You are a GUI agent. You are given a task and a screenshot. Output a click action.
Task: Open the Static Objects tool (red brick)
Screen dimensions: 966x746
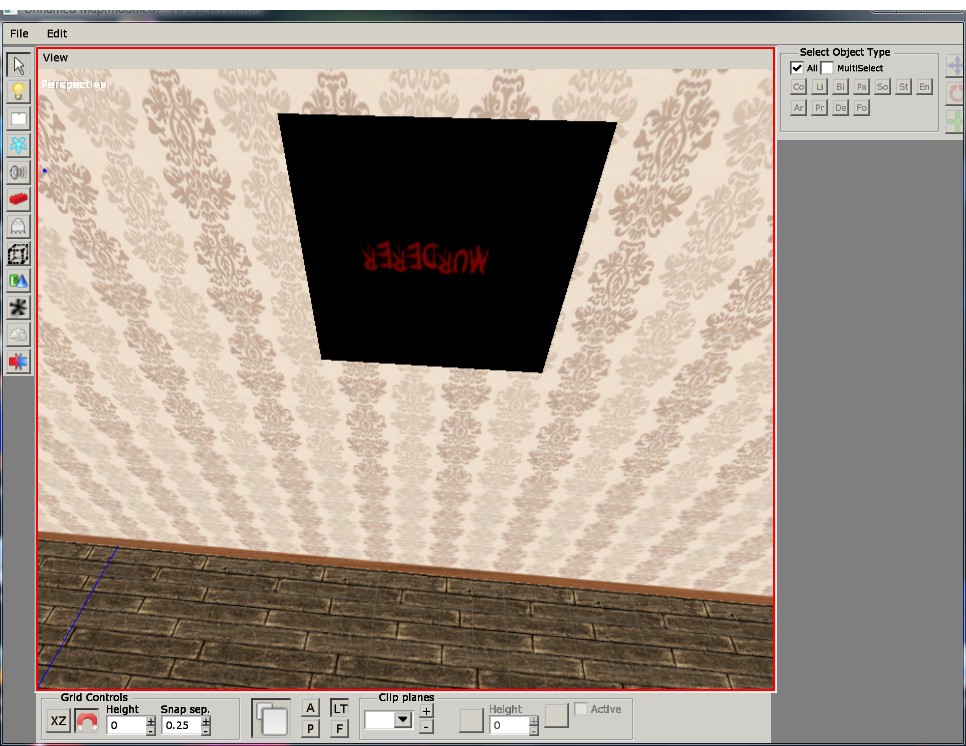[18, 200]
